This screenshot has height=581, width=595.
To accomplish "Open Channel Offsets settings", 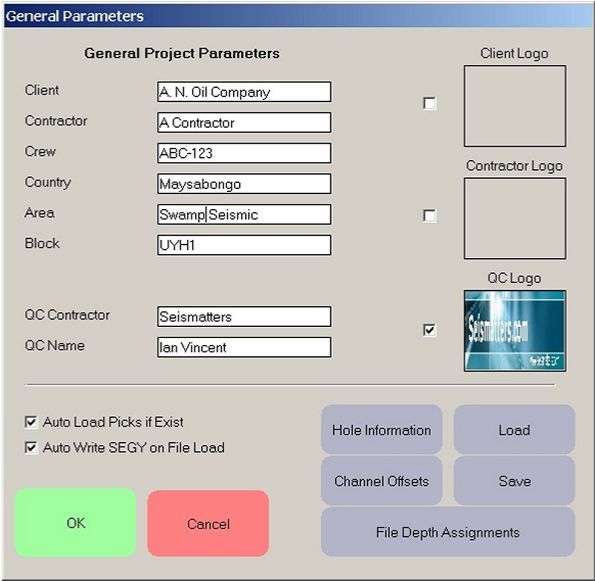I will coord(381,481).
